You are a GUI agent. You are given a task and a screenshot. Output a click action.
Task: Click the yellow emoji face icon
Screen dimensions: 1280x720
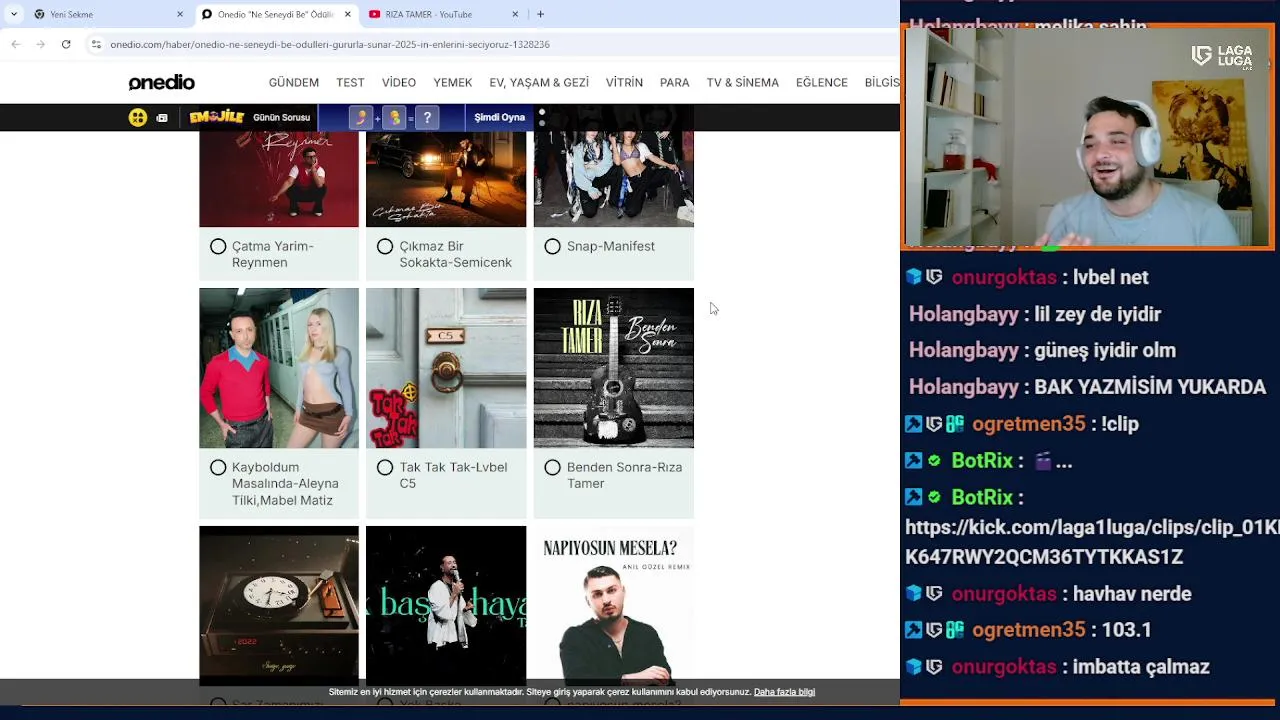click(x=138, y=117)
